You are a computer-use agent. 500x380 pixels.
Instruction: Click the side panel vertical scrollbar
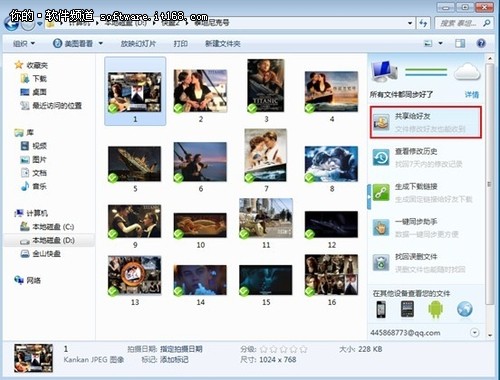(x=489, y=183)
